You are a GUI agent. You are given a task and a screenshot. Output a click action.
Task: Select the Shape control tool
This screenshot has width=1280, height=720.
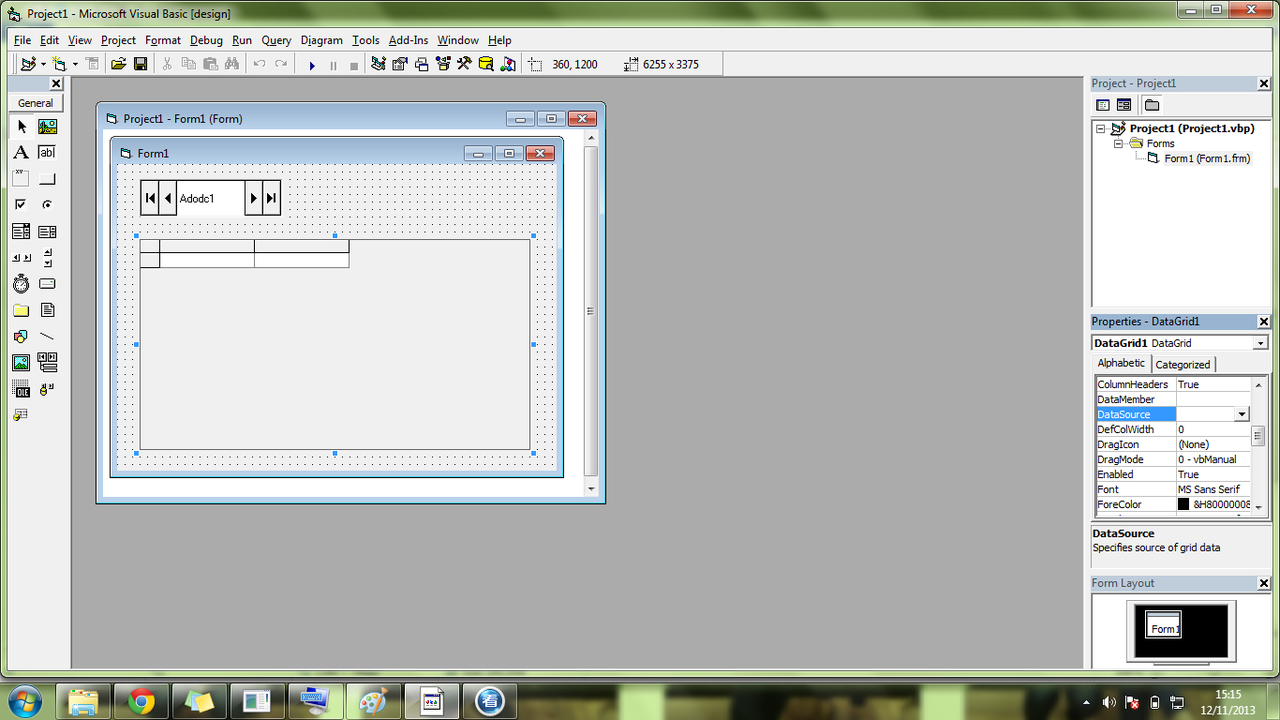point(21,336)
